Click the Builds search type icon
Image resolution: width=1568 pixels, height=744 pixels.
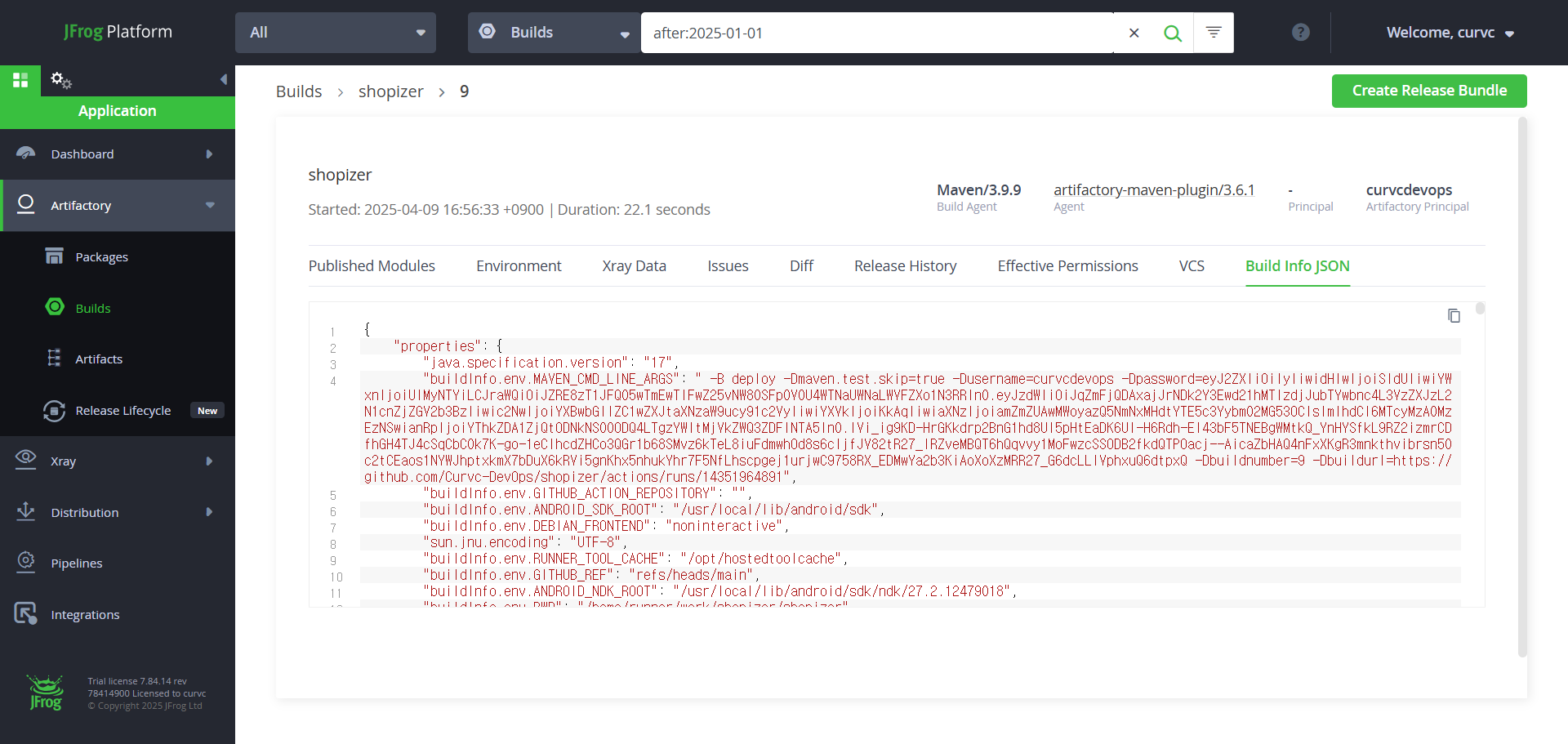tap(488, 31)
